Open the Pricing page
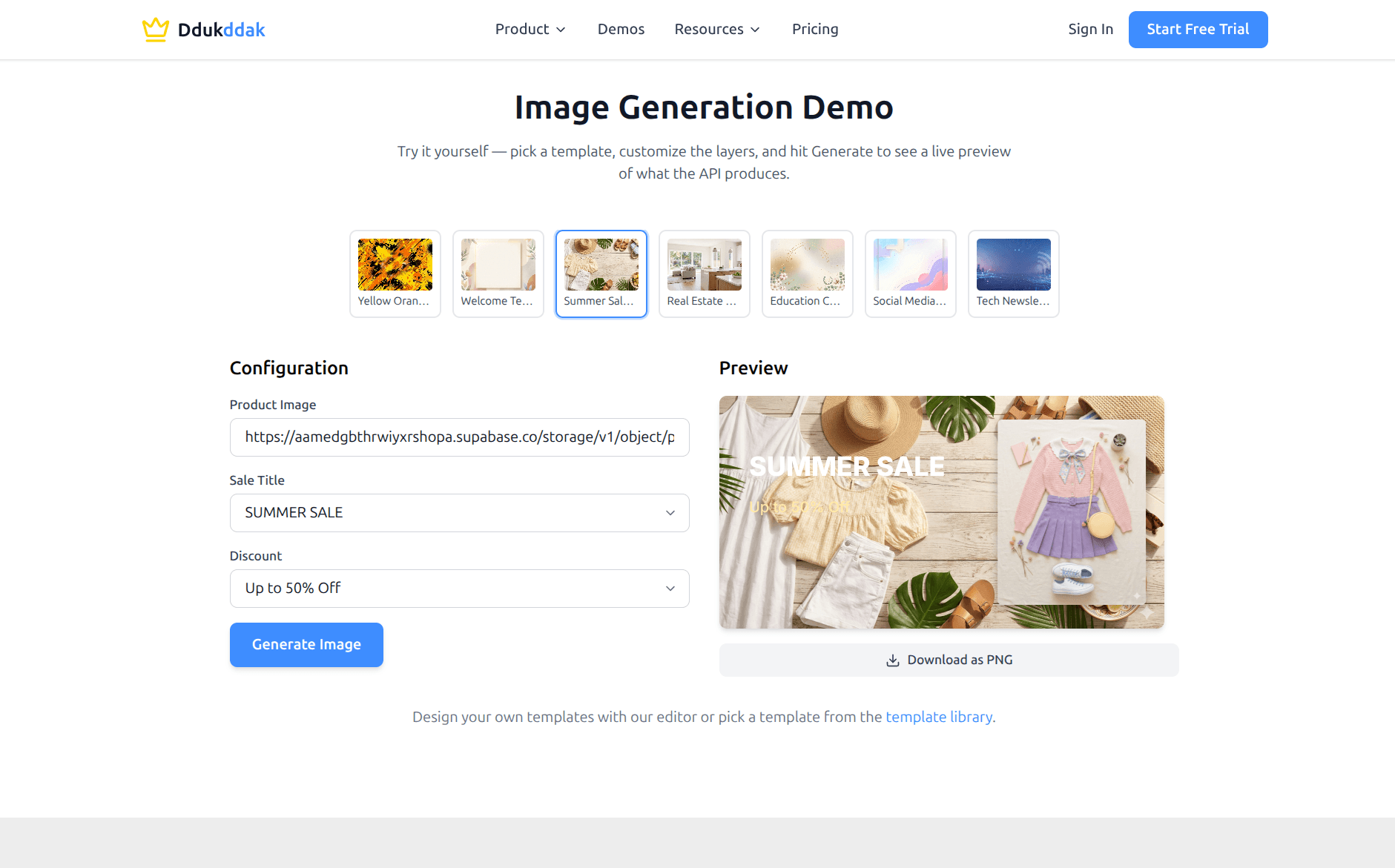Image resolution: width=1395 pixels, height=868 pixels. pos(814,29)
